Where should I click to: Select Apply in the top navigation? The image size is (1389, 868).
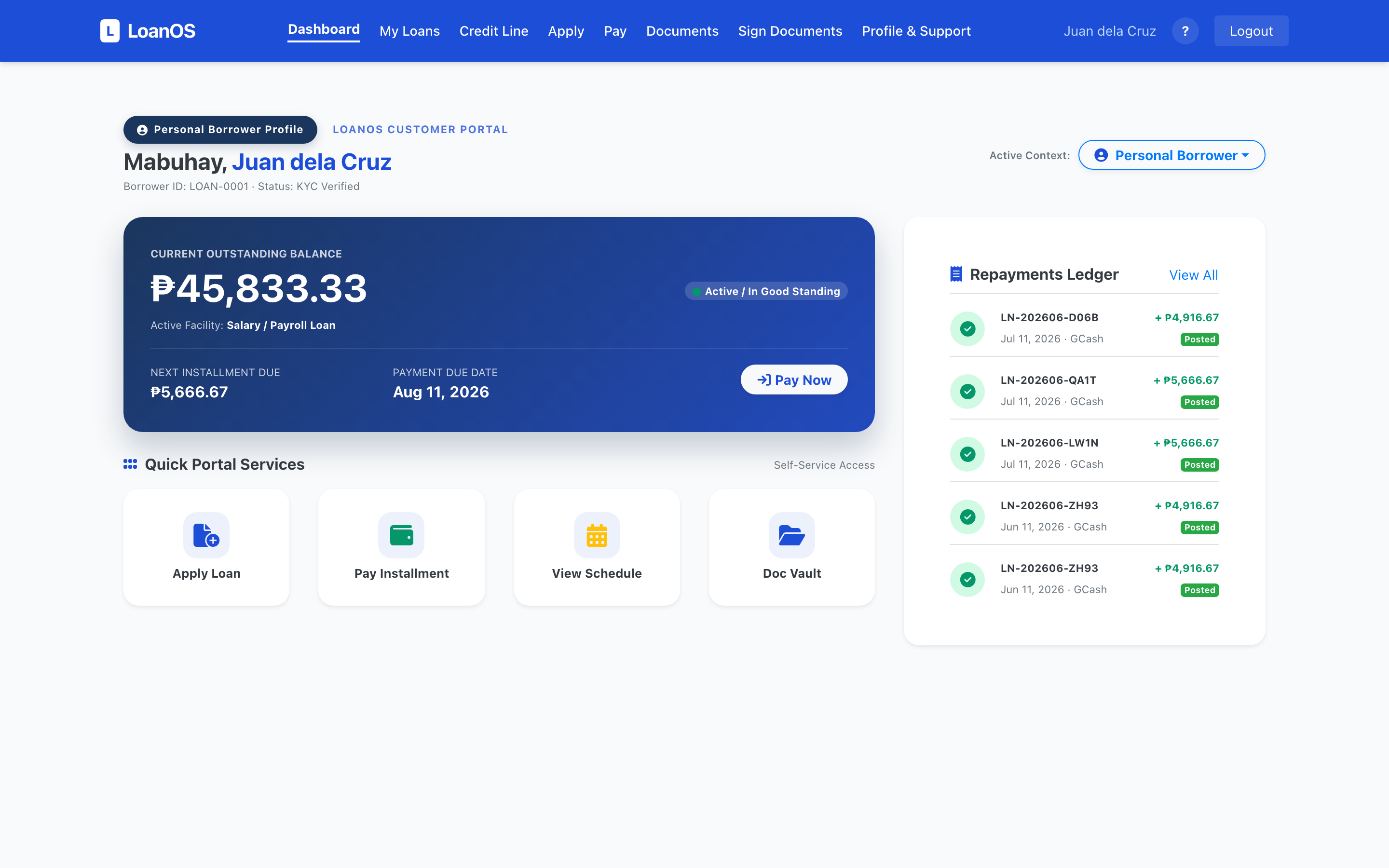566,31
